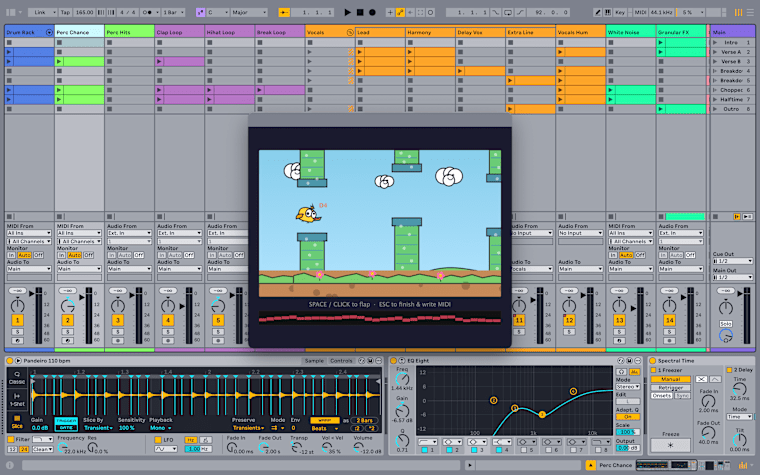The width and height of the screenshot is (760, 475).
Task: Click the Session Record circle button
Action: point(430,12)
